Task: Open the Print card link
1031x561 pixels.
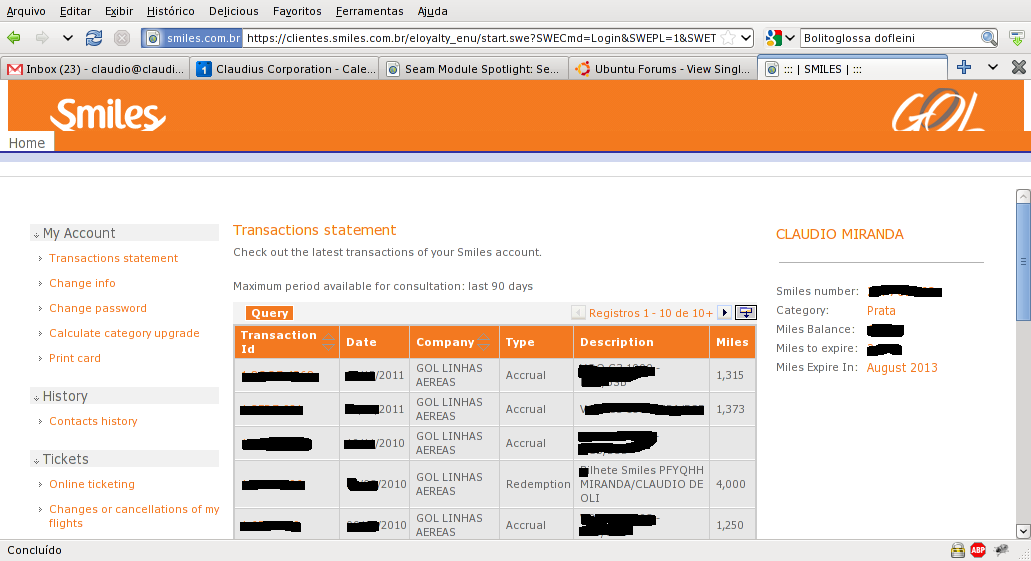Action: click(75, 358)
